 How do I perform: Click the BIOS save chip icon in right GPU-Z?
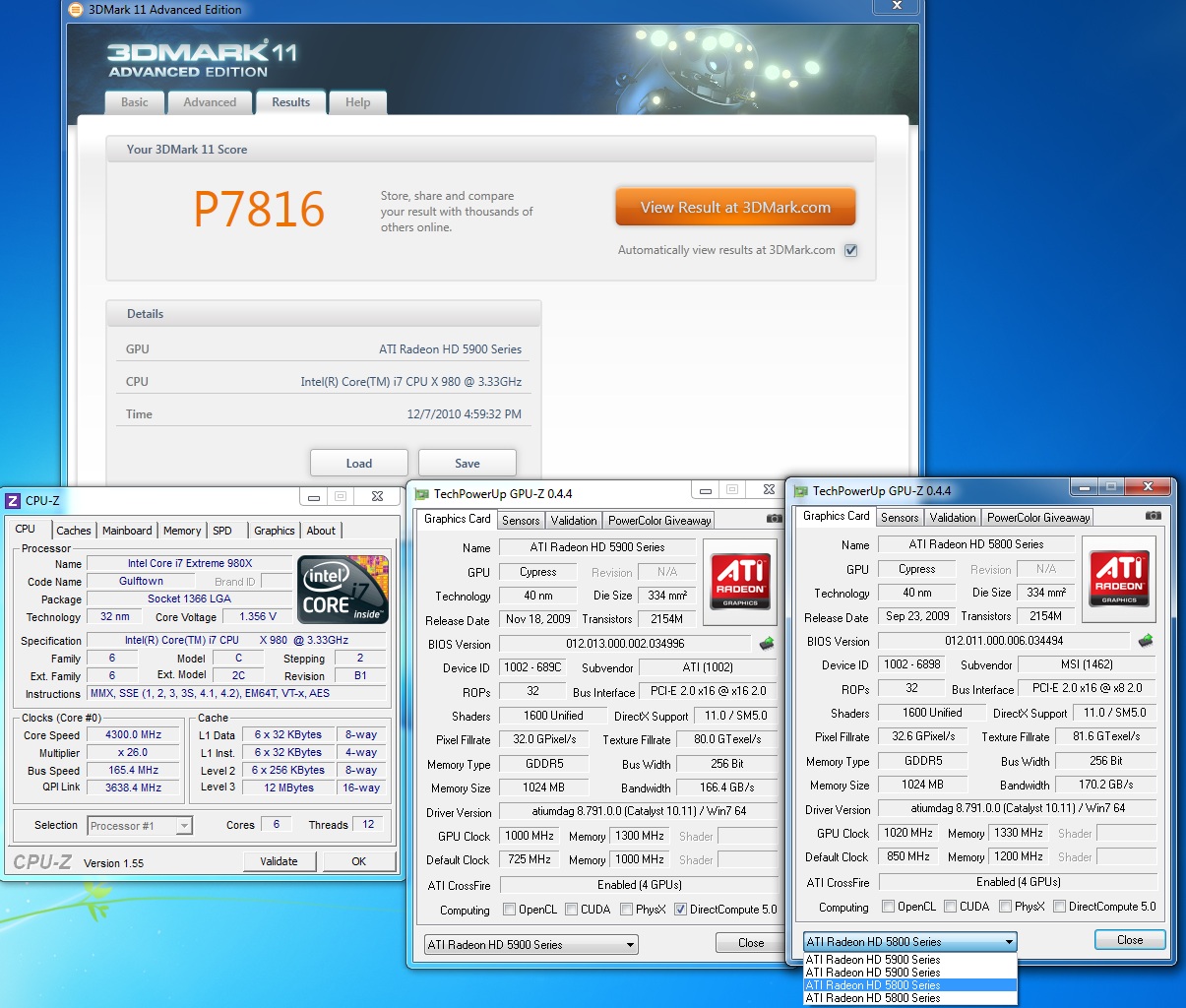[1146, 641]
